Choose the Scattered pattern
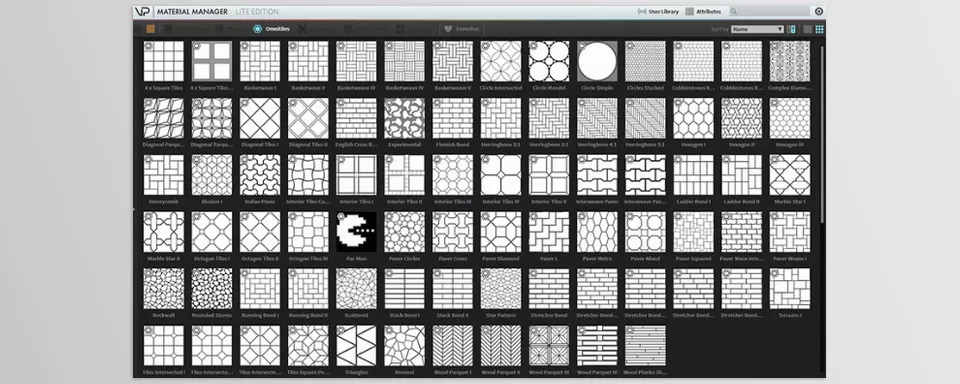This screenshot has height=384, width=960. (356, 288)
